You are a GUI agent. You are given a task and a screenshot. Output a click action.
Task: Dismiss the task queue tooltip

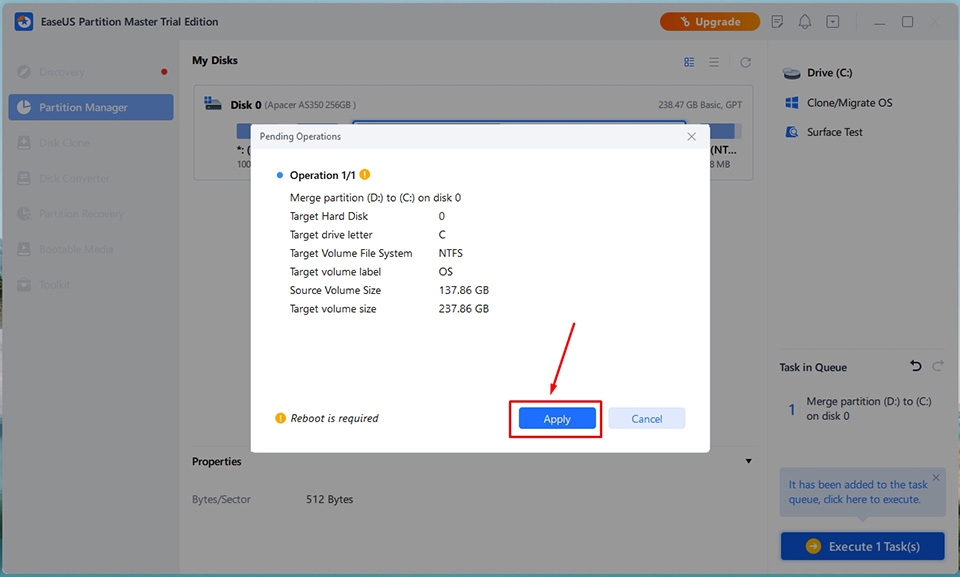click(x=936, y=478)
